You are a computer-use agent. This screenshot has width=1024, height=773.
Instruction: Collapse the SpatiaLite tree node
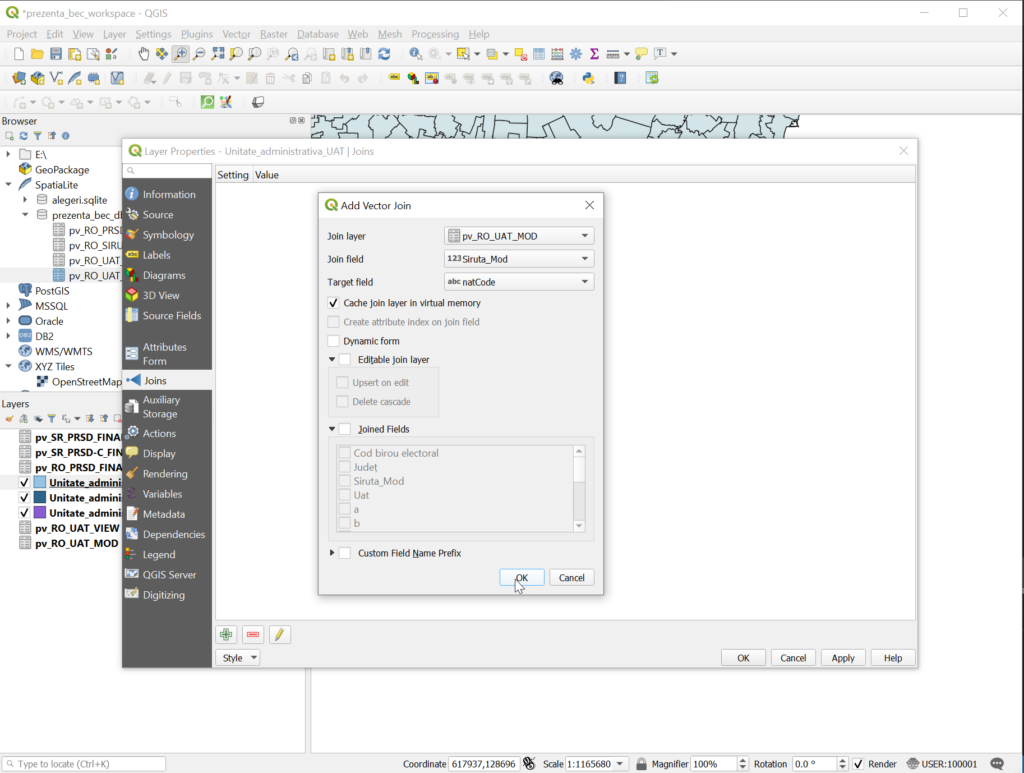[x=8, y=185]
